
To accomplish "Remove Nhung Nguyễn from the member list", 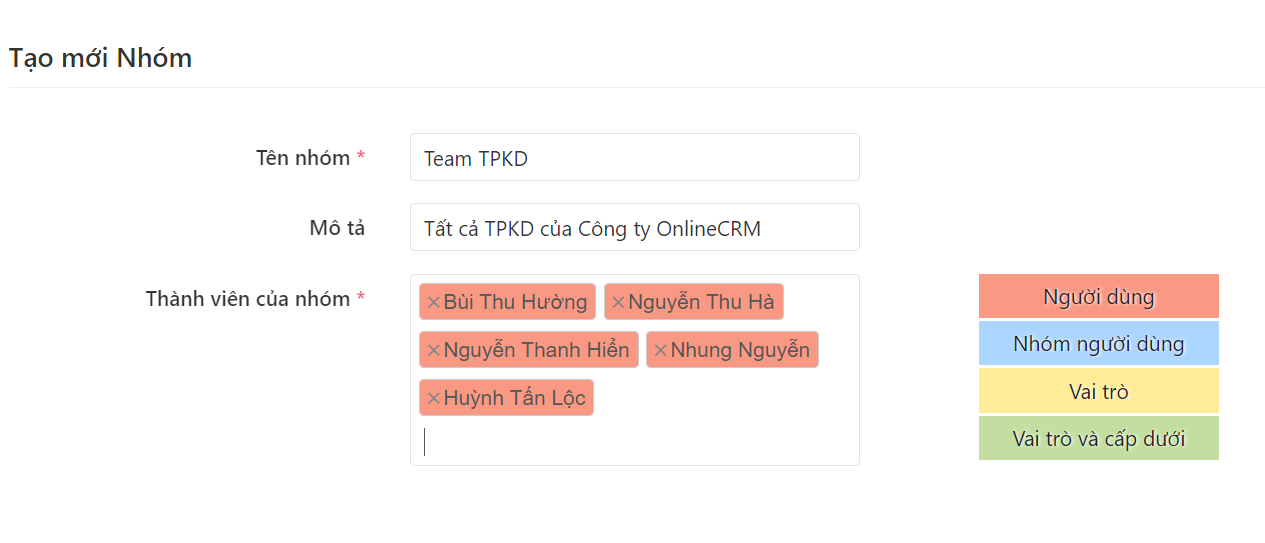I will pyautogui.click(x=660, y=350).
